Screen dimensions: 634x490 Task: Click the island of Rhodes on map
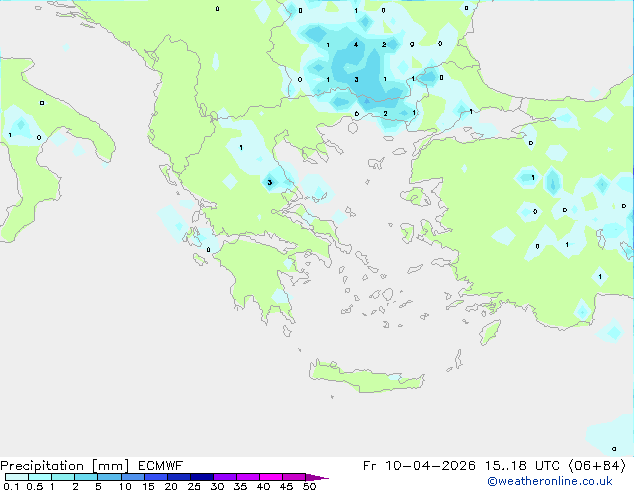(x=489, y=332)
